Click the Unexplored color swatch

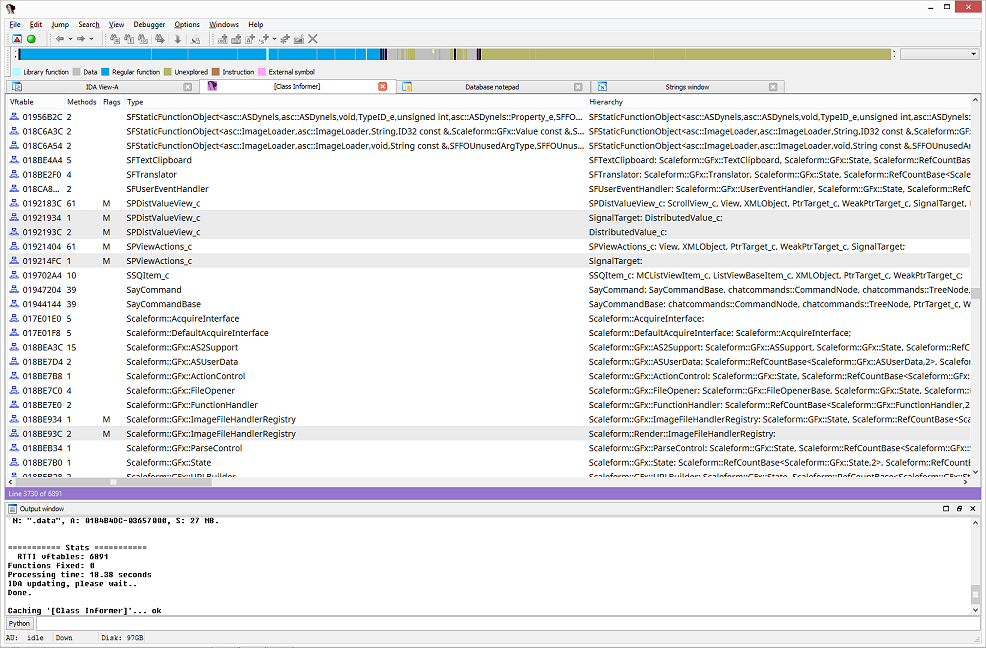click(168, 72)
